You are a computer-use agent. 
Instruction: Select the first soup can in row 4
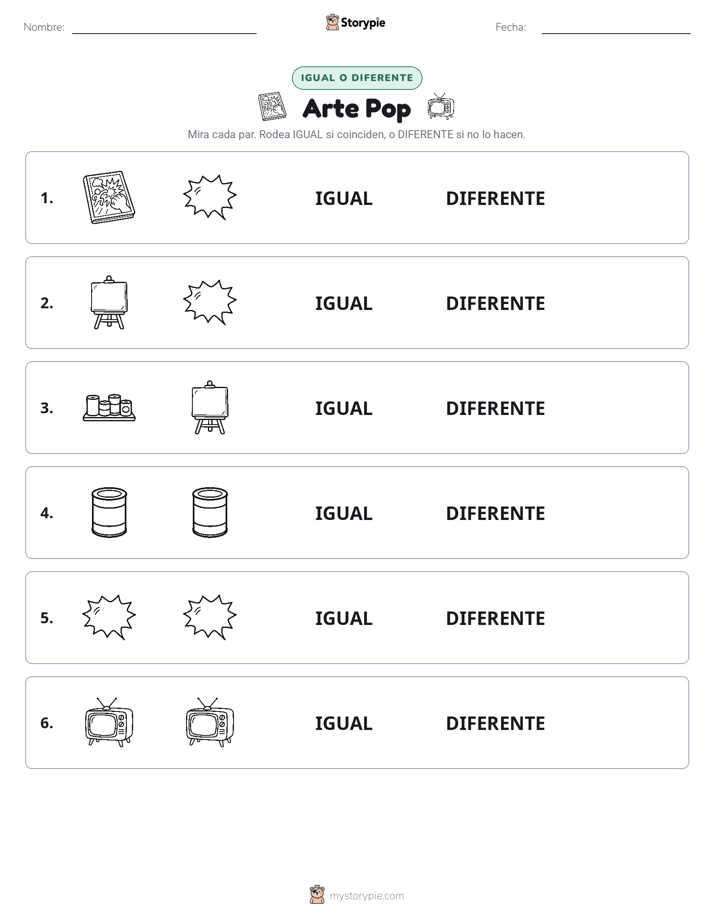click(109, 512)
